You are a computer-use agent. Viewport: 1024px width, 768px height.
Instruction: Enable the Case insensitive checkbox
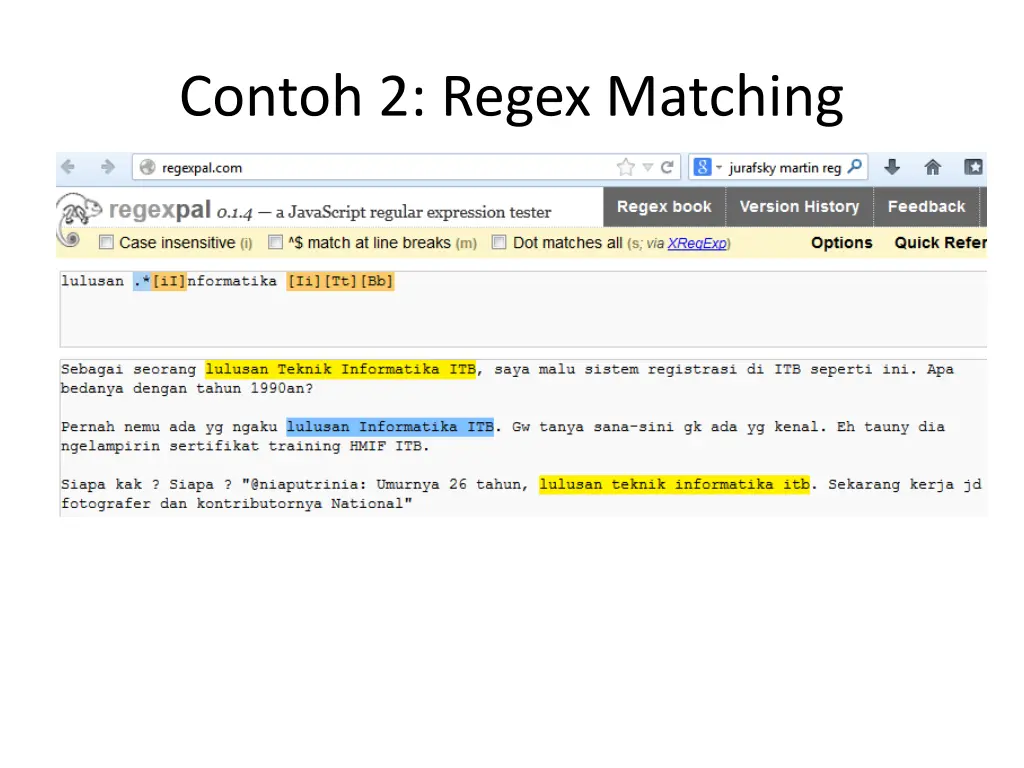tap(106, 242)
